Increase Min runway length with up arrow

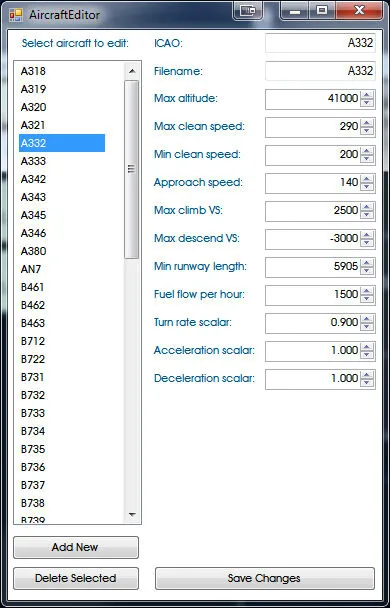point(367,263)
